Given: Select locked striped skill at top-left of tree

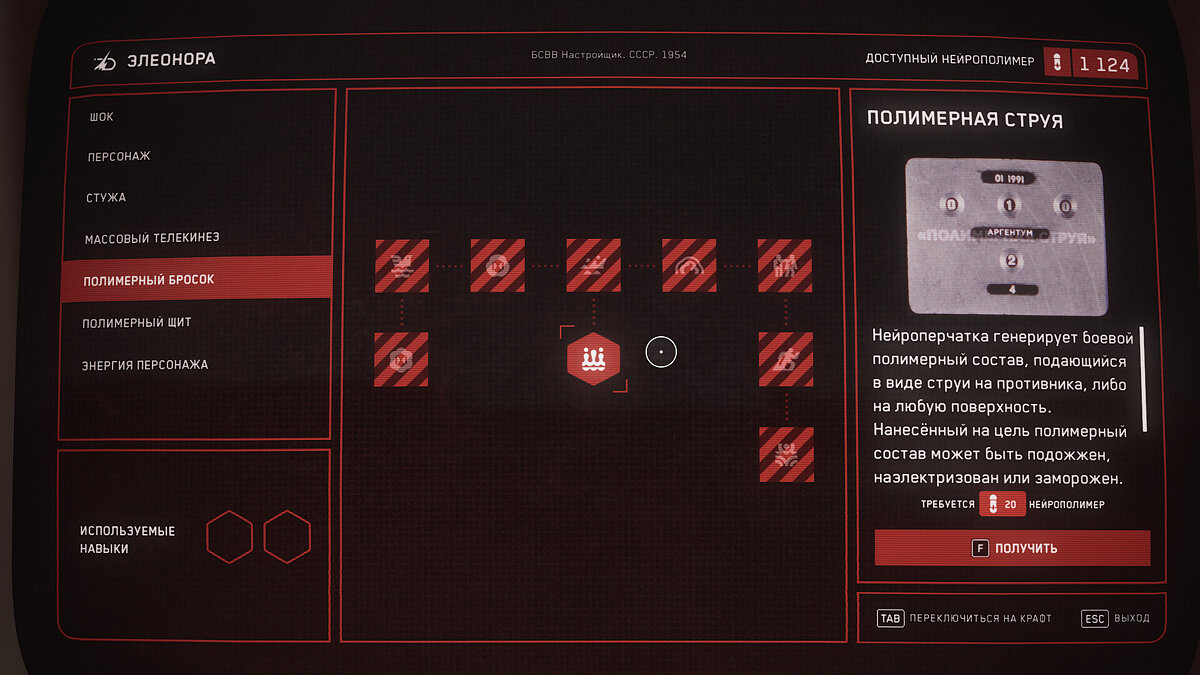Looking at the screenshot, I should coord(402,265).
